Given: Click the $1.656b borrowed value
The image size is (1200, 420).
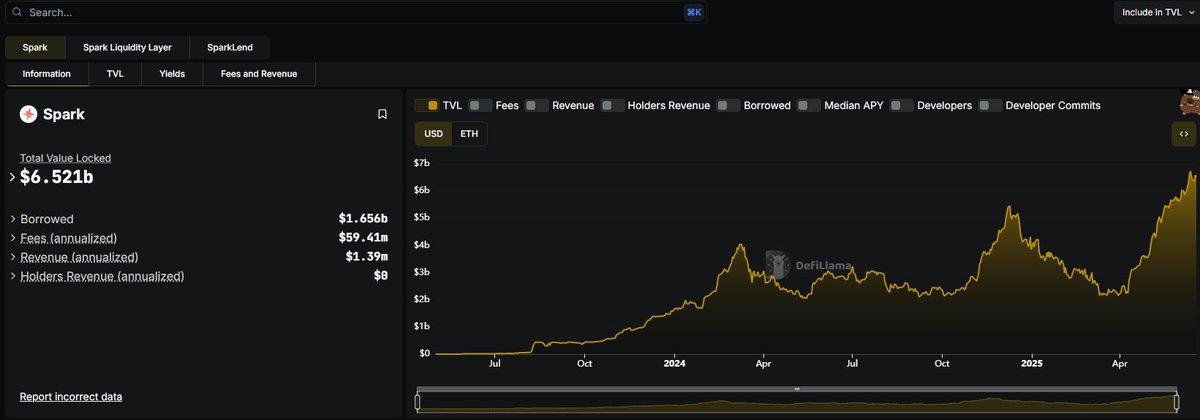Looking at the screenshot, I should [363, 219].
